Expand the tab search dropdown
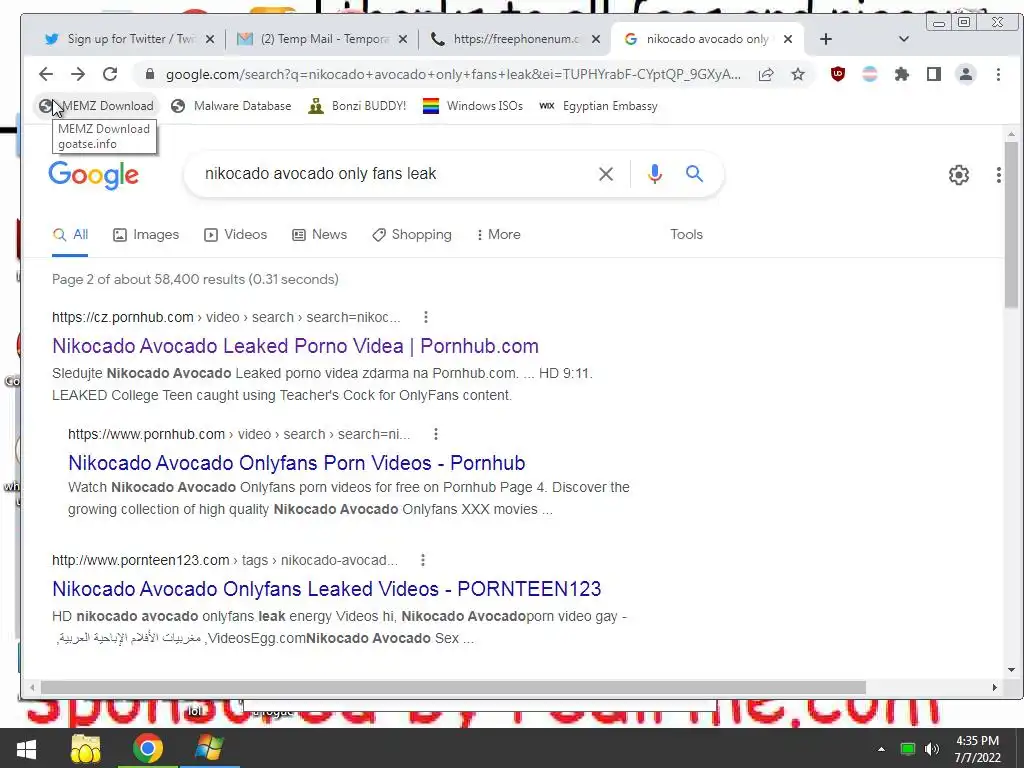1024x768 pixels. click(x=904, y=39)
